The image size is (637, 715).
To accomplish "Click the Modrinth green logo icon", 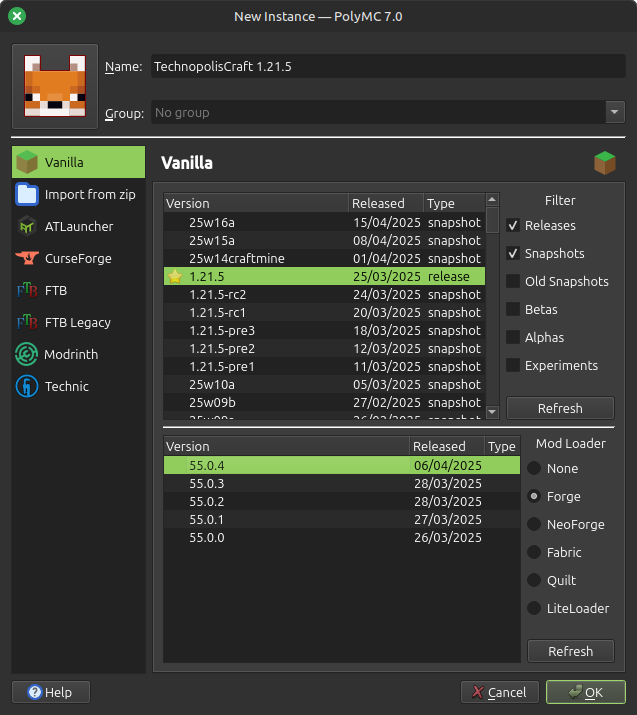I will 26,354.
